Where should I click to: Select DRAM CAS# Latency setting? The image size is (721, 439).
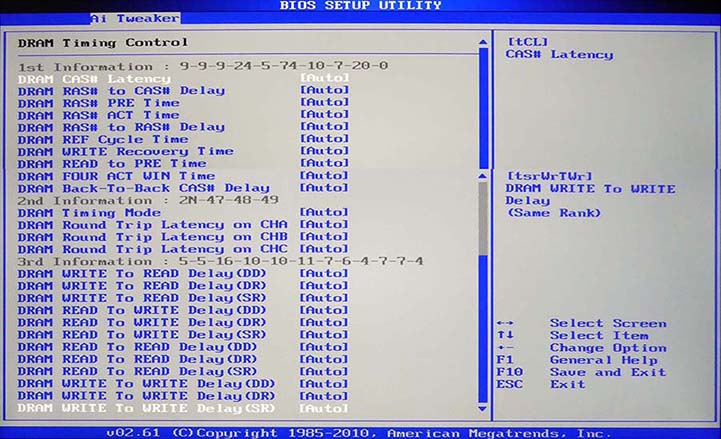click(183, 79)
